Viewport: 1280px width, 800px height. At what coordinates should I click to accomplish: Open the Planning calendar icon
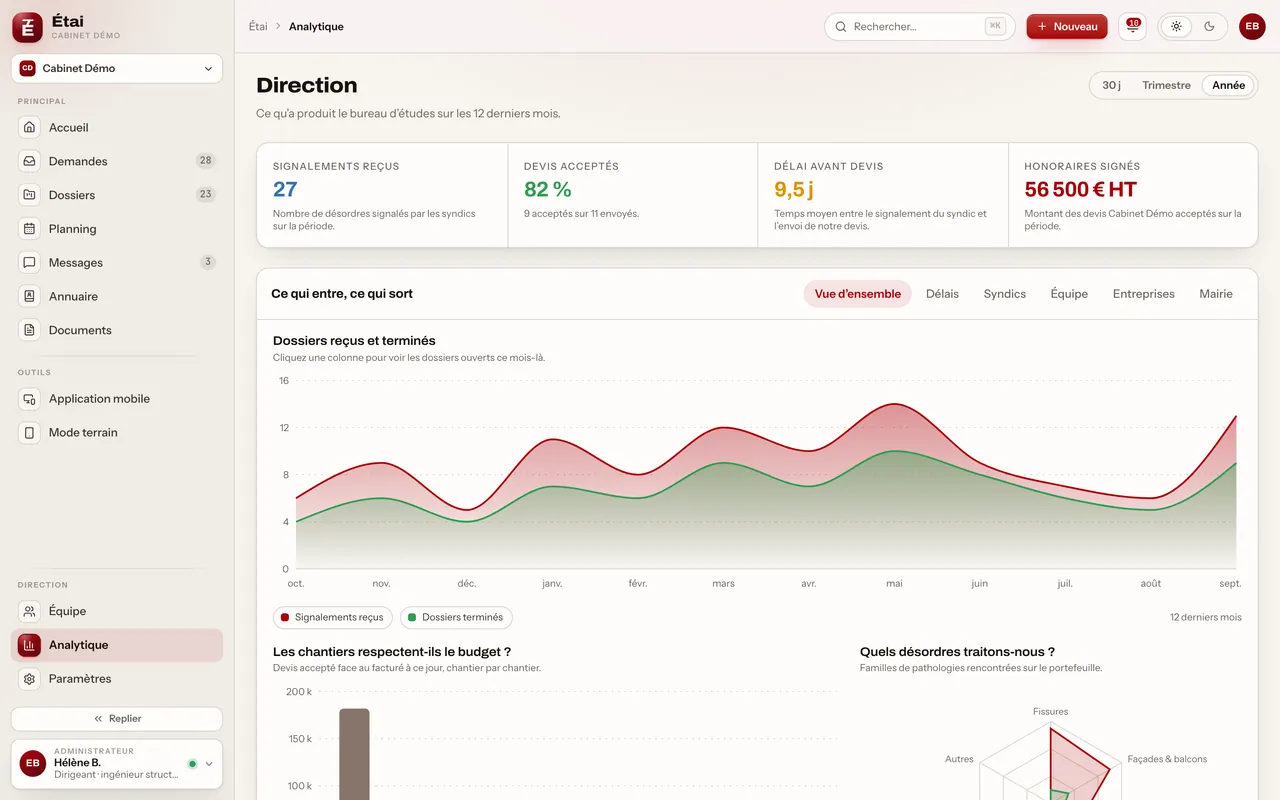tap(29, 229)
